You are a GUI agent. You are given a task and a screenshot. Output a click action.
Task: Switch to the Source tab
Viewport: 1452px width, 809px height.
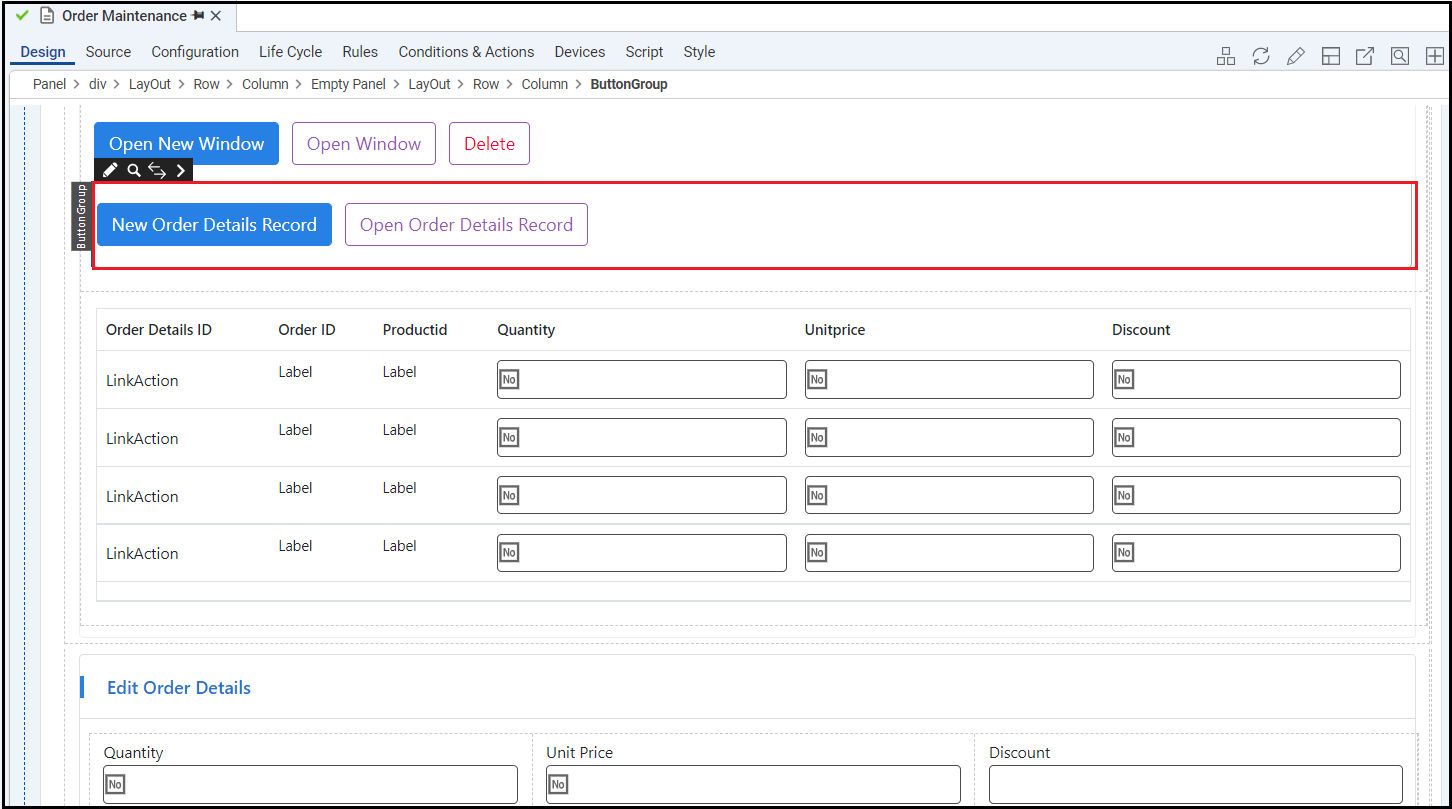[108, 51]
